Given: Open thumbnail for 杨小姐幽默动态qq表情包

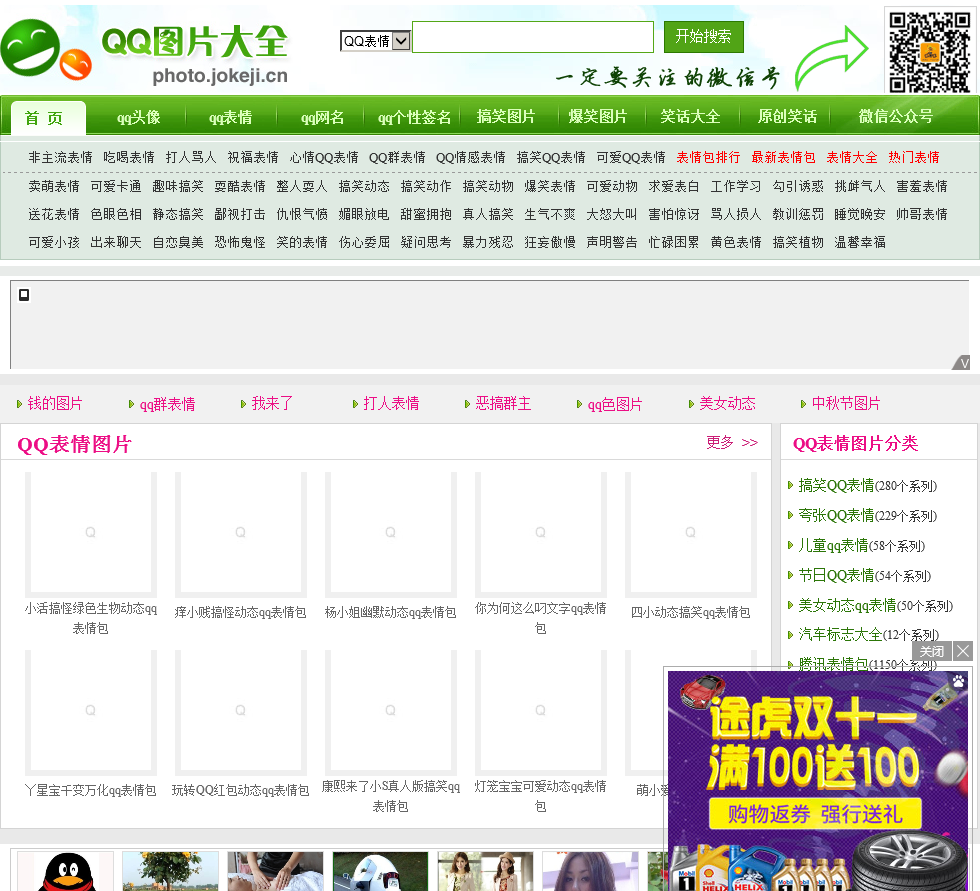Looking at the screenshot, I should [391, 533].
